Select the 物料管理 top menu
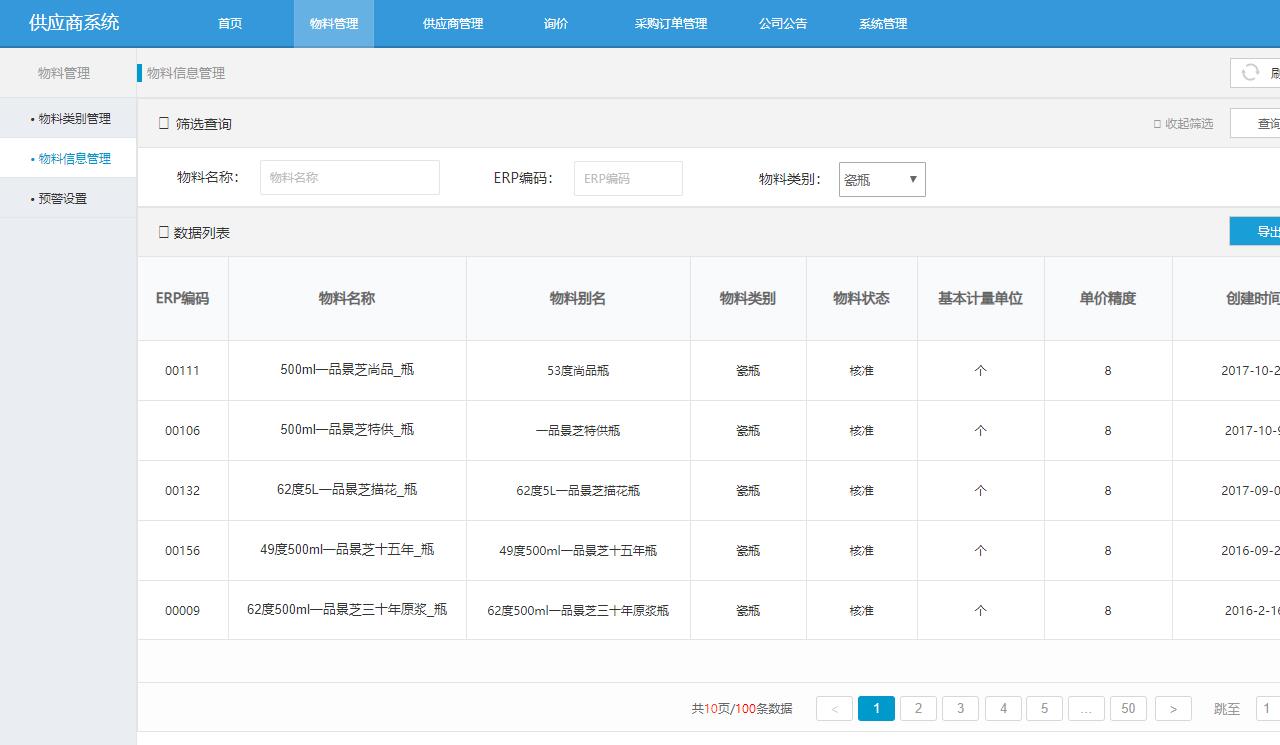The image size is (1280, 745). pos(334,24)
